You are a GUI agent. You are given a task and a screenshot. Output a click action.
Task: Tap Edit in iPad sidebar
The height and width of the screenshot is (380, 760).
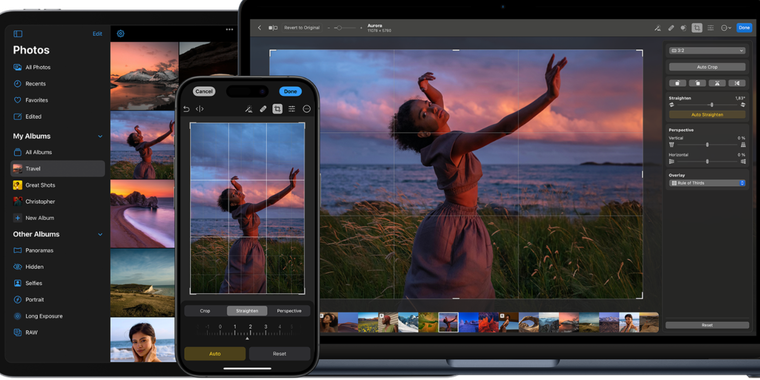pyautogui.click(x=97, y=34)
